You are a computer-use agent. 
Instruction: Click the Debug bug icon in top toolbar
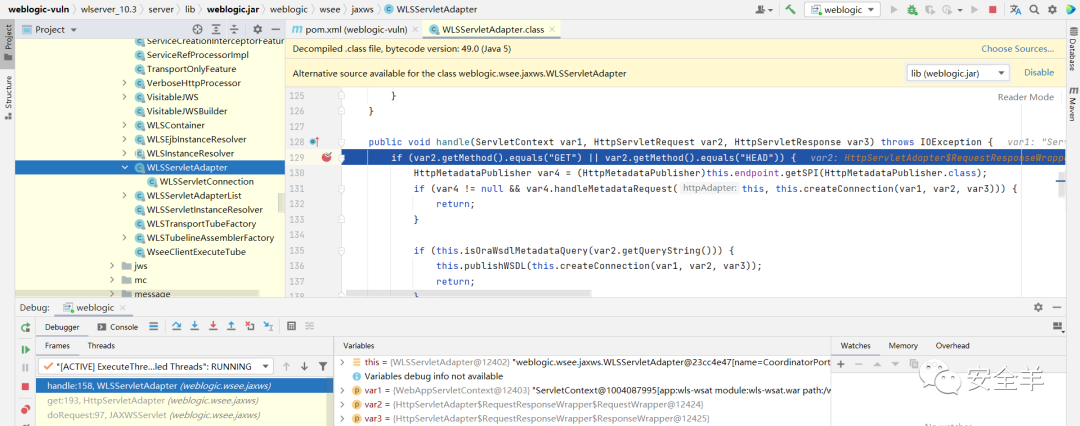[912, 10]
